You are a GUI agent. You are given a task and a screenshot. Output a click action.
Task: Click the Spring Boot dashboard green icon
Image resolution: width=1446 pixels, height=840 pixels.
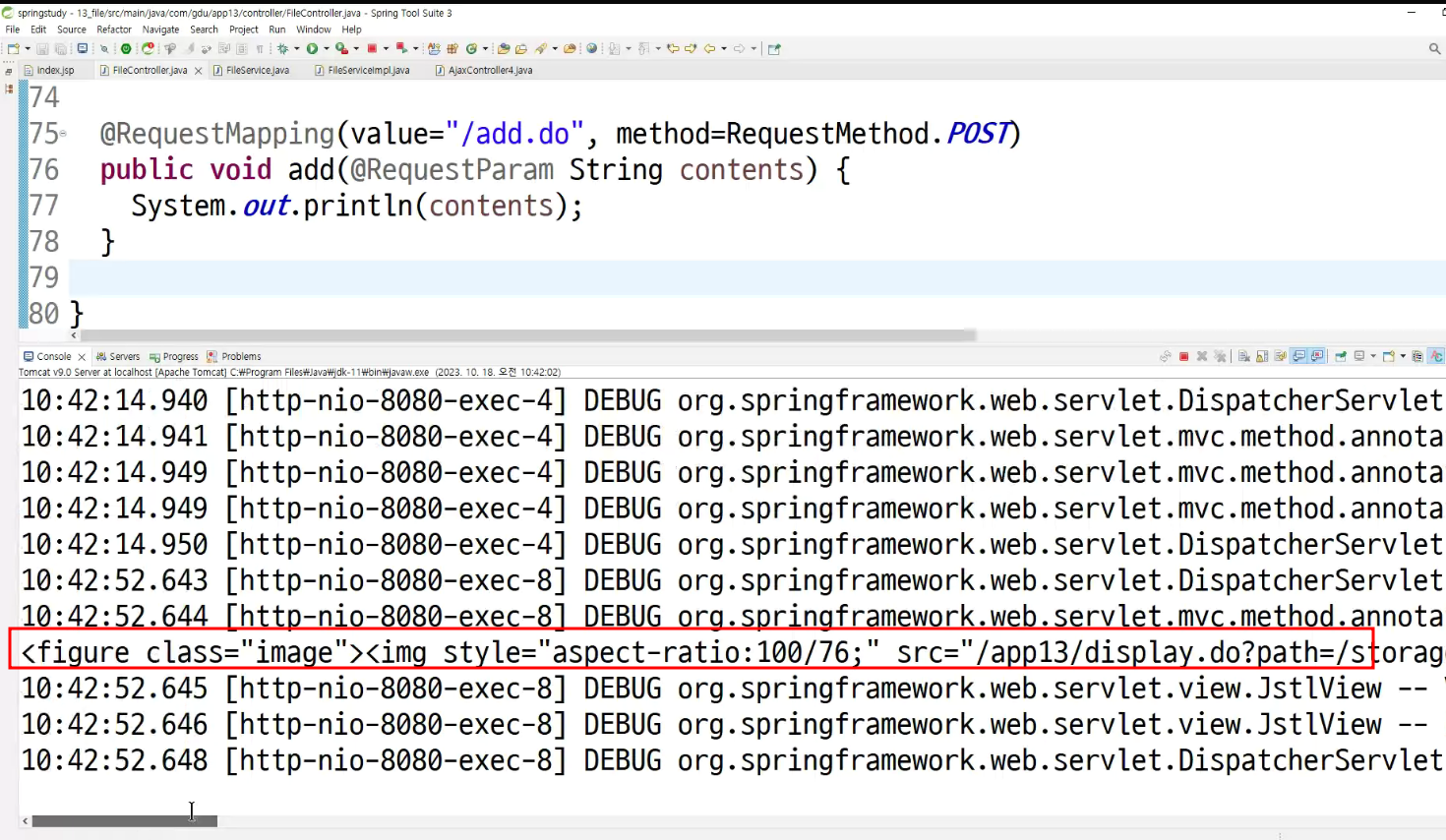click(126, 48)
